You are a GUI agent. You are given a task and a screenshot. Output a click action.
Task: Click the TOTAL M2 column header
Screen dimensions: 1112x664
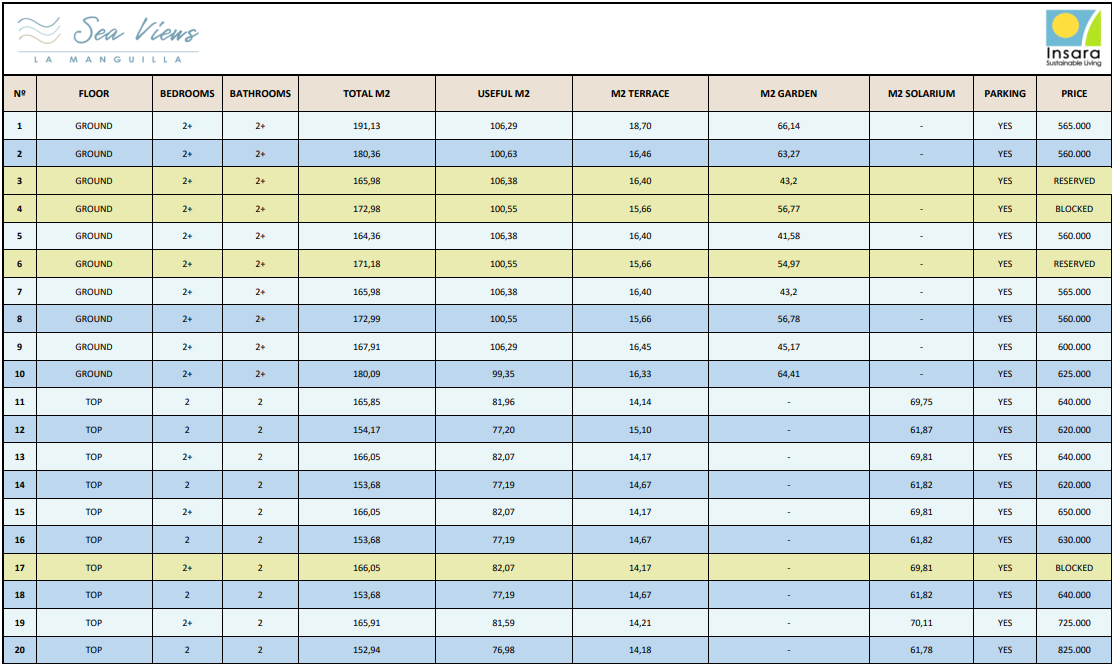366,94
